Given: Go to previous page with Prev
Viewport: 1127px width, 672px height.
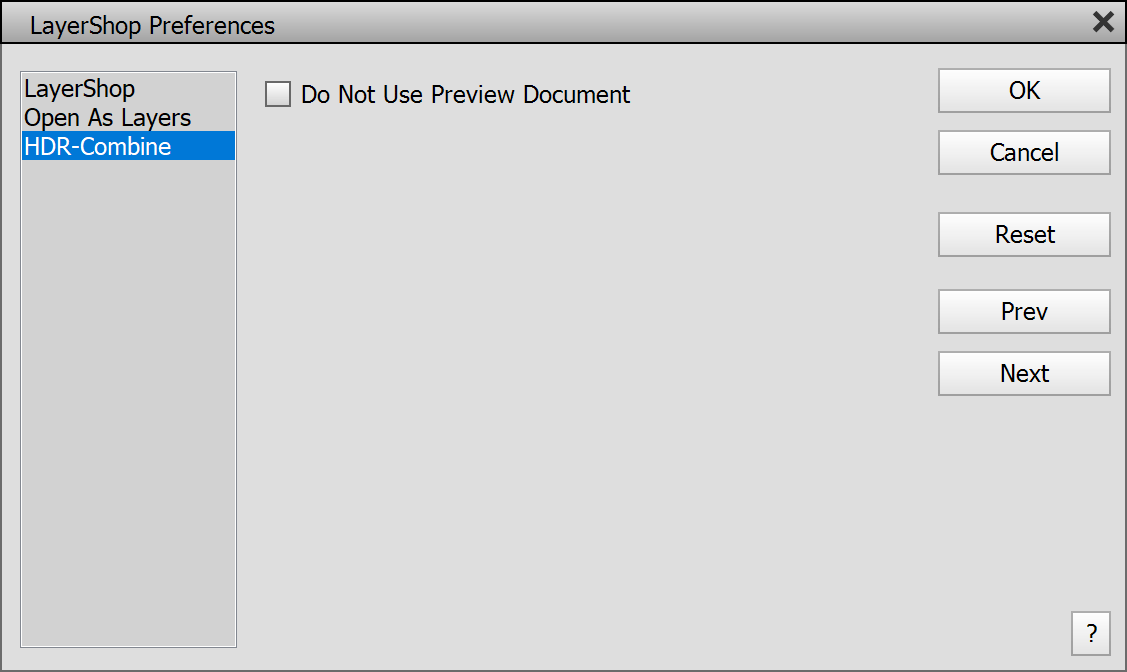Looking at the screenshot, I should (x=1024, y=312).
